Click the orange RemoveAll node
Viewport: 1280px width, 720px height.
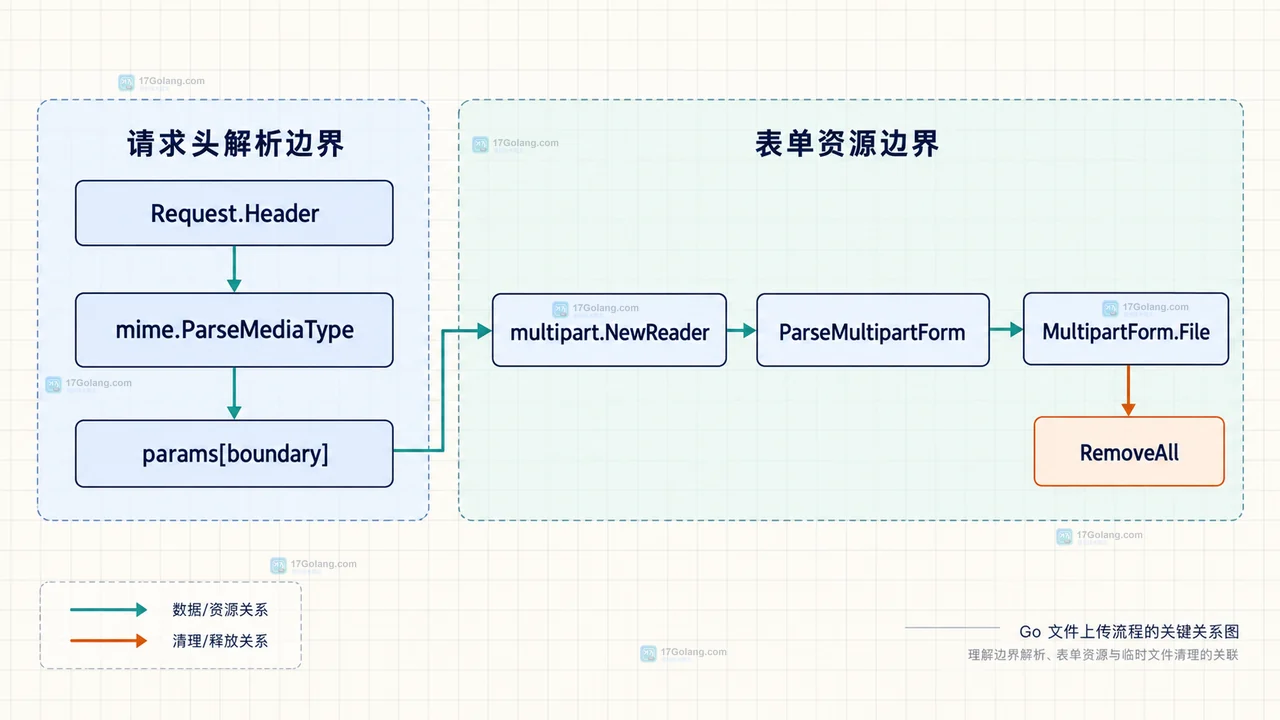1129,452
